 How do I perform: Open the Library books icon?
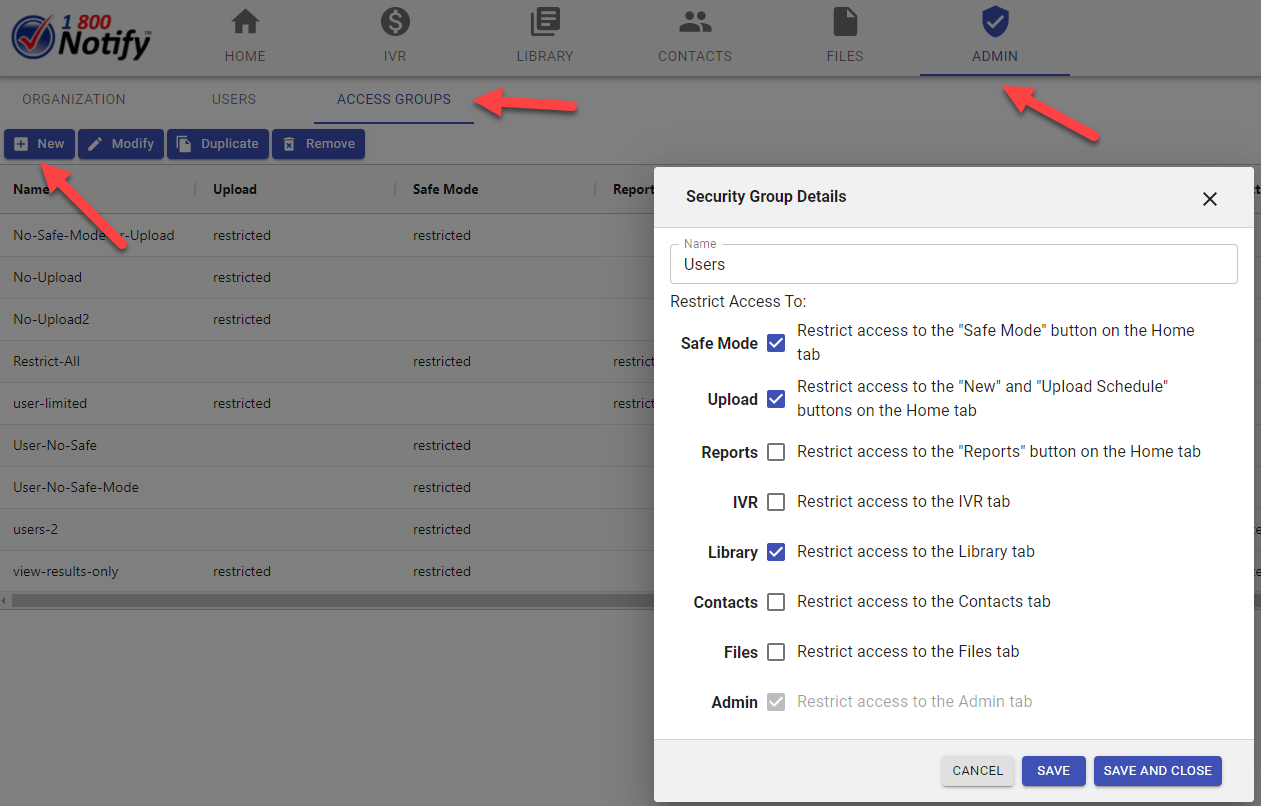click(545, 22)
